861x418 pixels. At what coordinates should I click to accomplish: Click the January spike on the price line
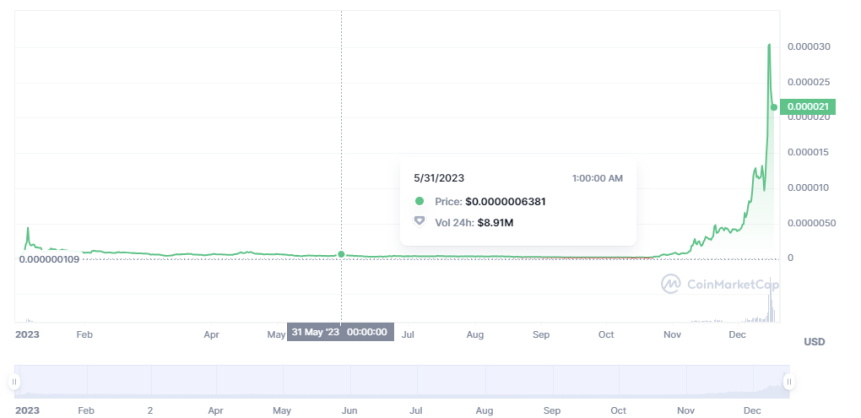(x=27, y=227)
